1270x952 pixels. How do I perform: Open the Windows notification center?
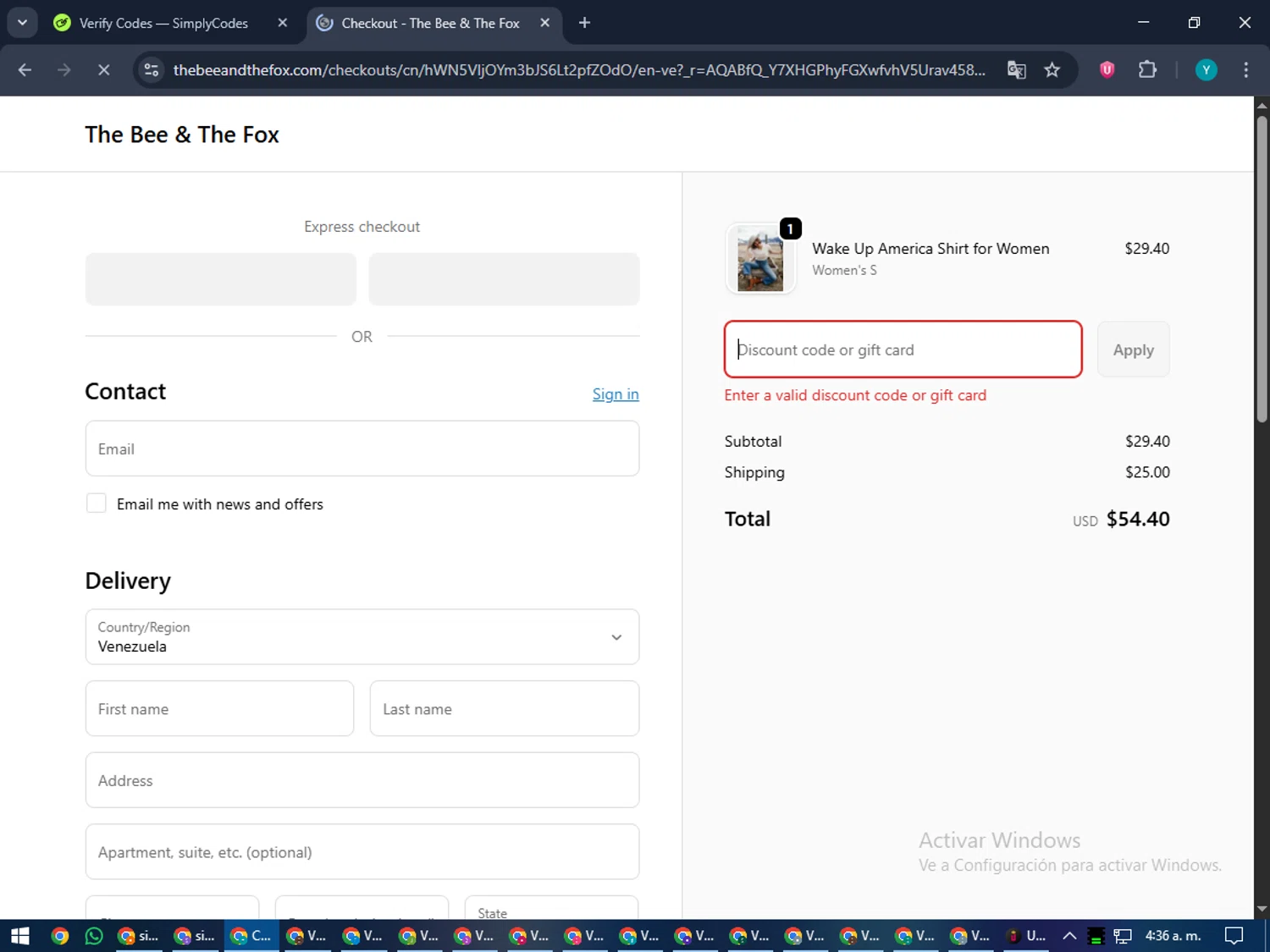tap(1234, 936)
